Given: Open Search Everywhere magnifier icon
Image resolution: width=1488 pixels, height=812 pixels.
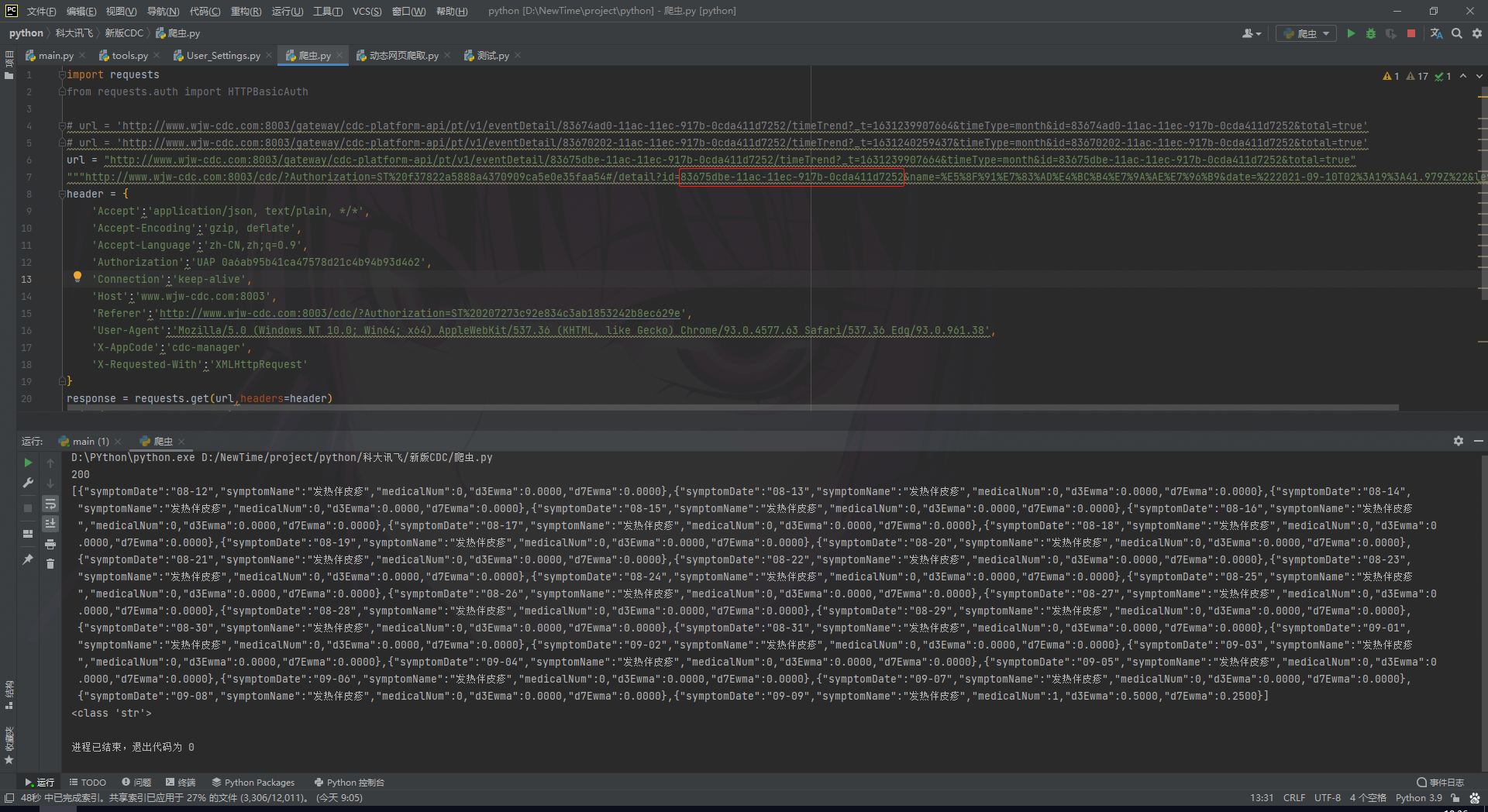Looking at the screenshot, I should pos(1457,33).
